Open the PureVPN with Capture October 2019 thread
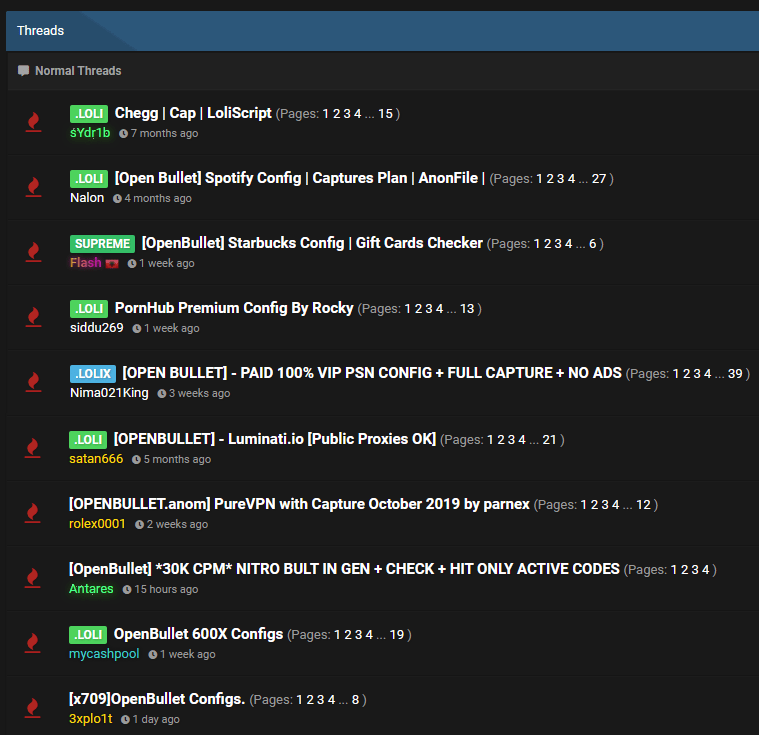The height and width of the screenshot is (735, 759). (299, 504)
